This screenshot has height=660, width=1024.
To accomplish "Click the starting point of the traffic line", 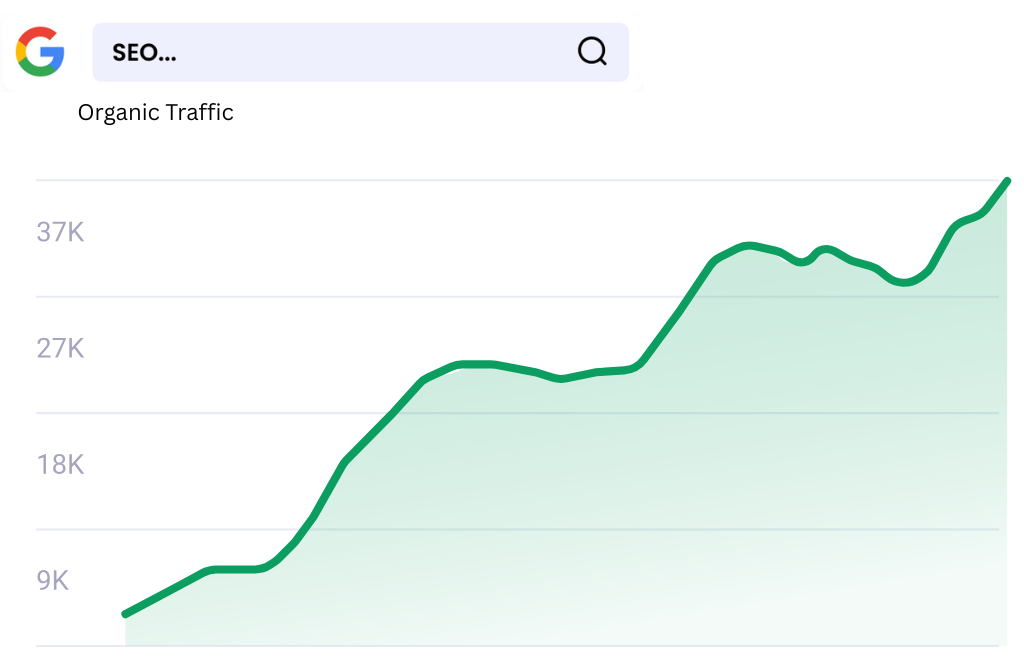I will click(x=124, y=611).
